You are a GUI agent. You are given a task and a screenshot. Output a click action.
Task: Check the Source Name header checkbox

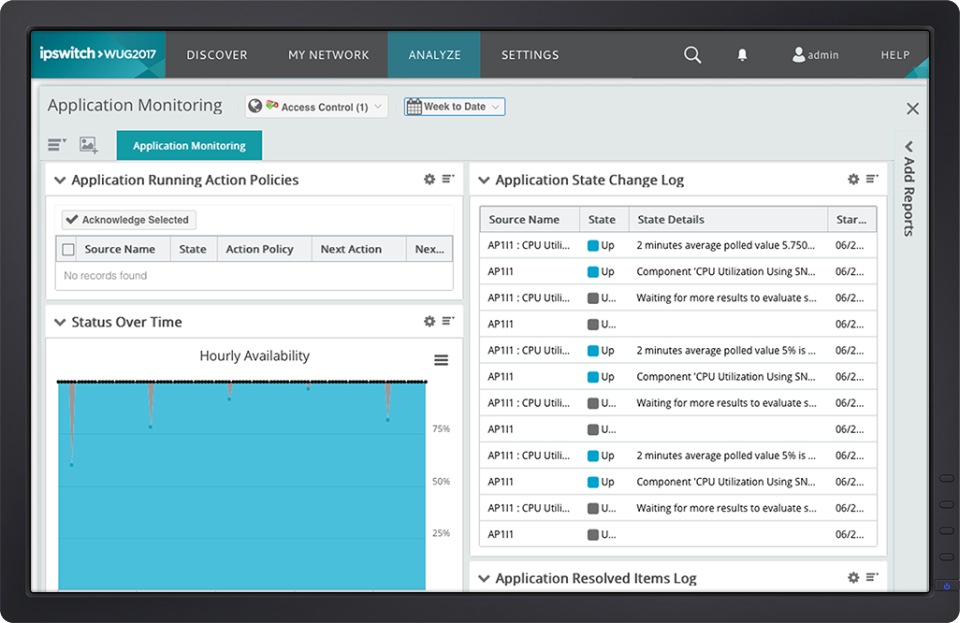(69, 248)
